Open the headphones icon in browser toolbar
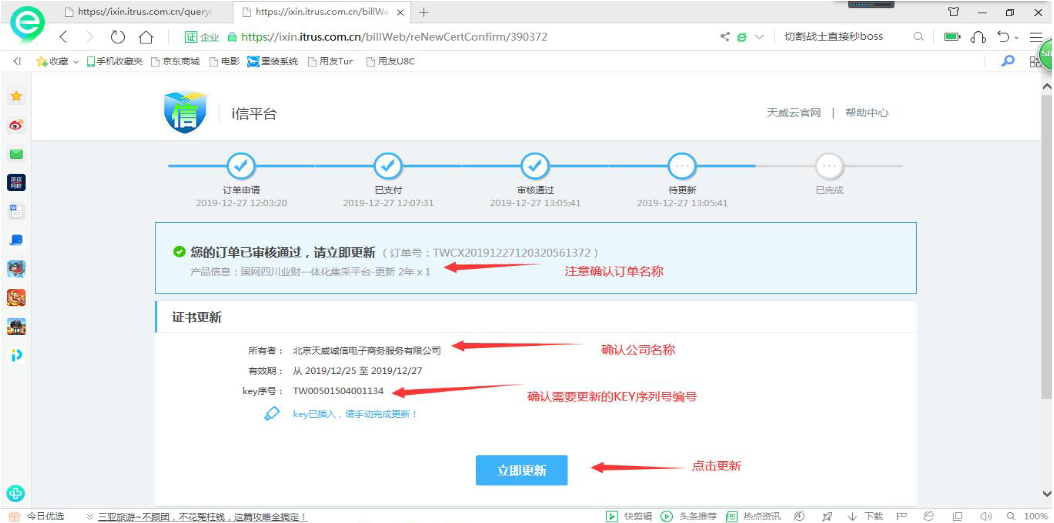This screenshot has height=523, width=1054. pos(978,37)
